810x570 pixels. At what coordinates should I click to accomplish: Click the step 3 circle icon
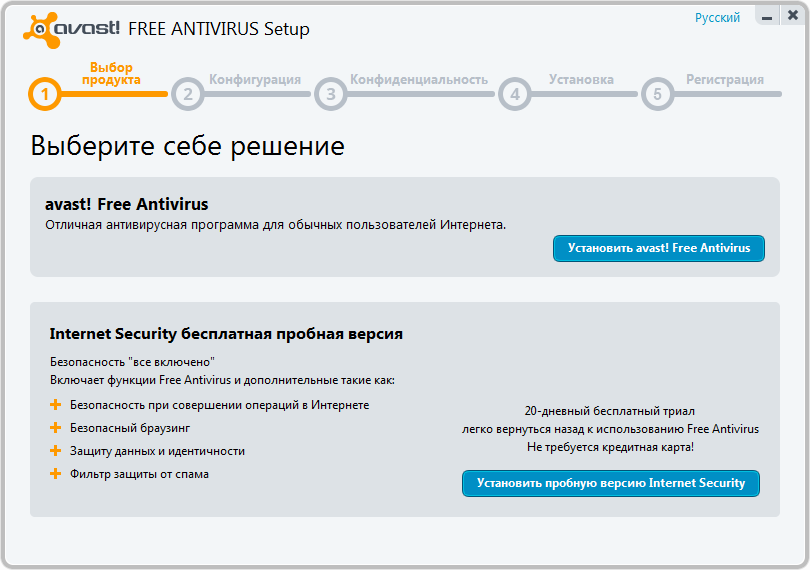(330, 95)
